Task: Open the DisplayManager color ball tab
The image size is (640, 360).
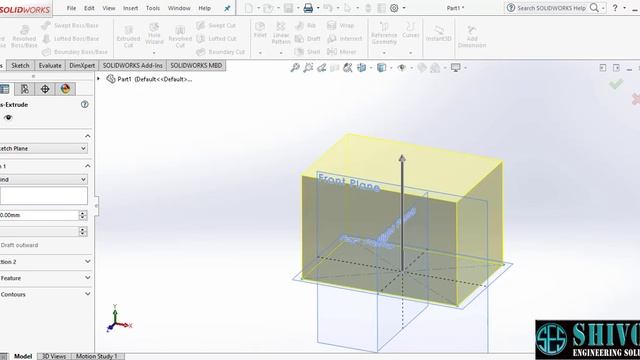Action: point(65,89)
